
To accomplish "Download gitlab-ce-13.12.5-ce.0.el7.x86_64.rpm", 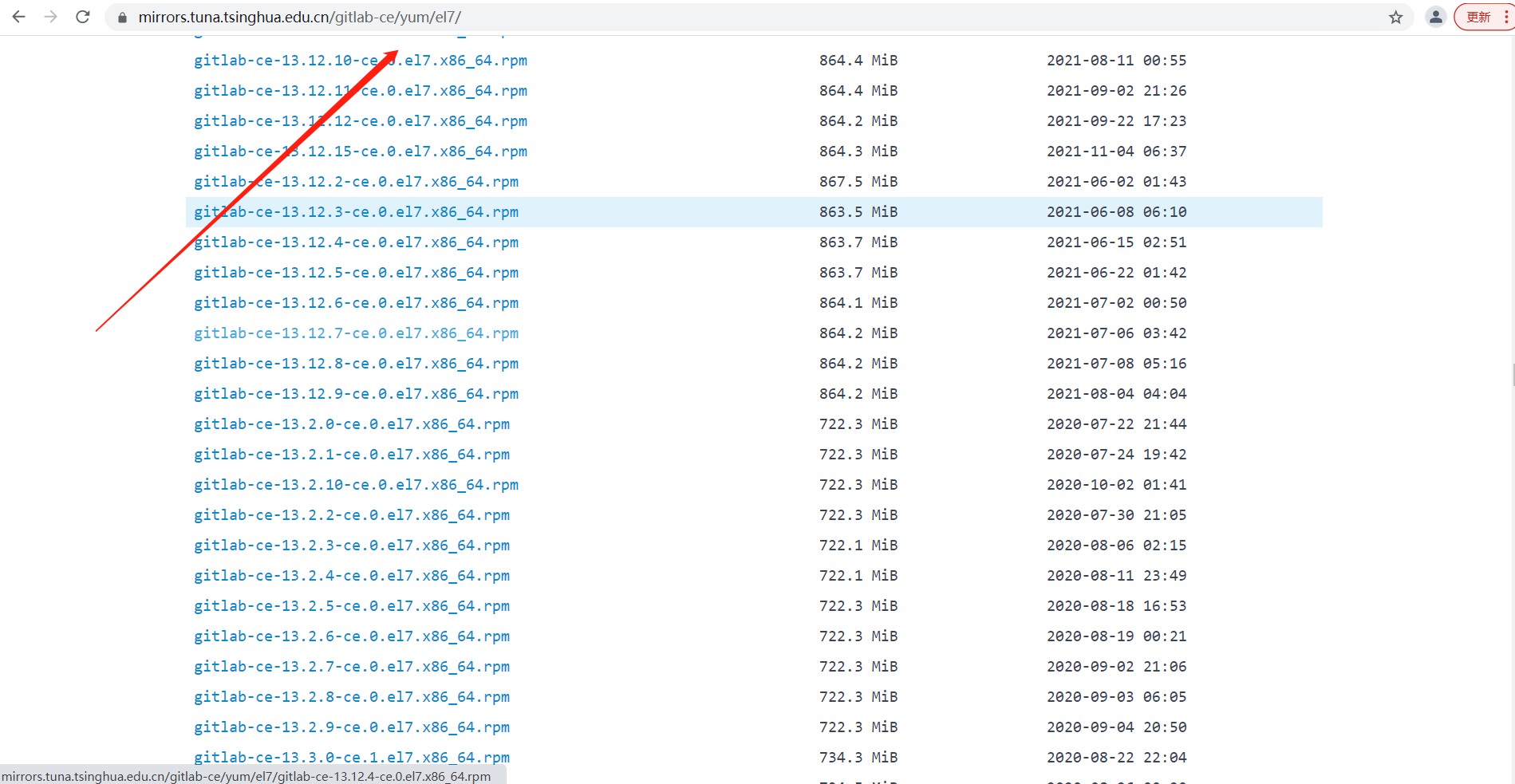I will click(x=357, y=273).
